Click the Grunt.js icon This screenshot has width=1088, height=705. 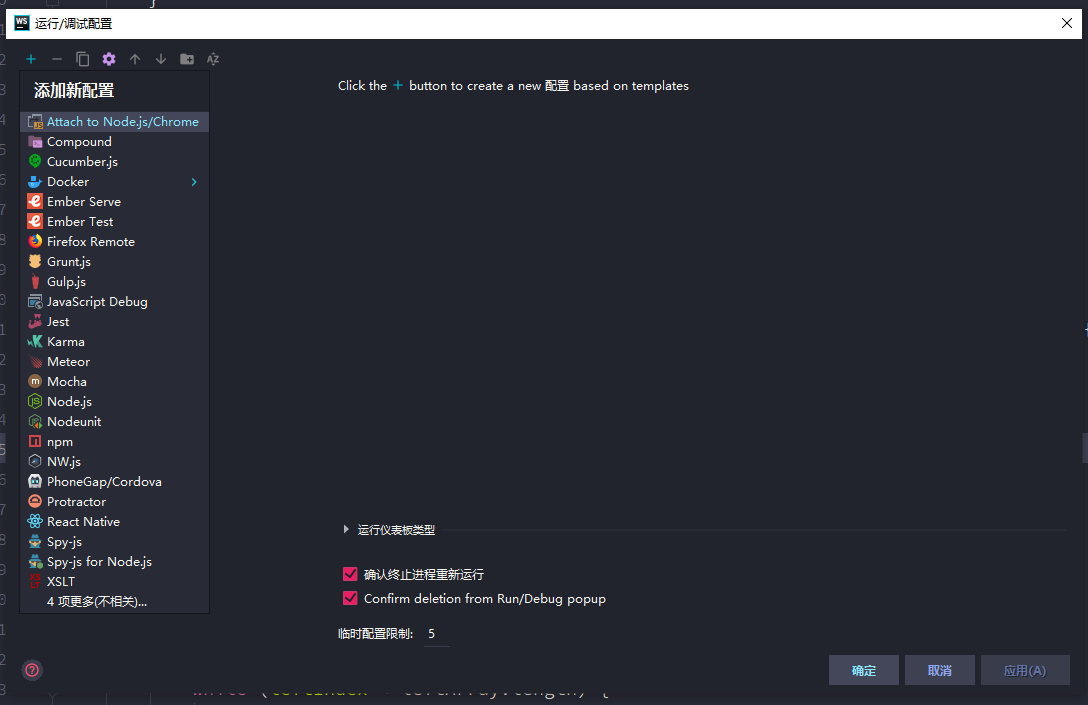[35, 261]
